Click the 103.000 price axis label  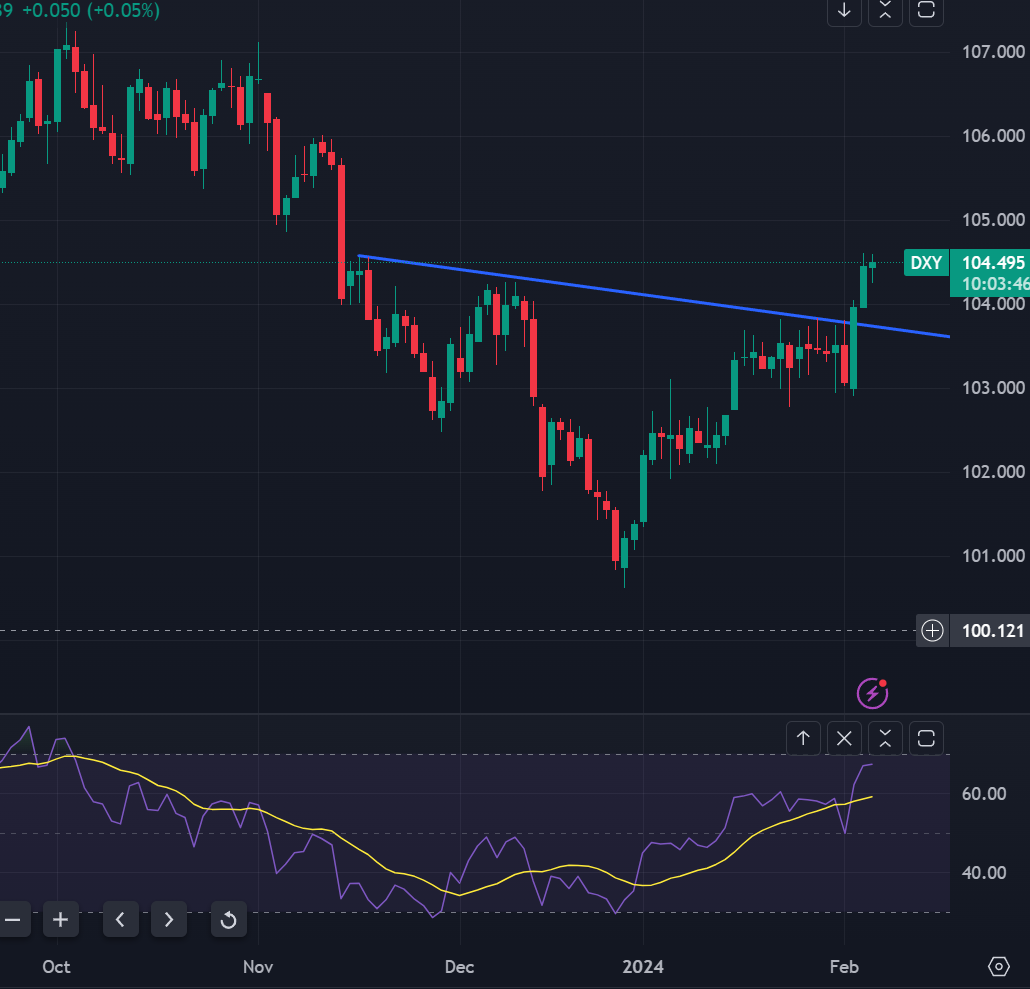coord(993,388)
